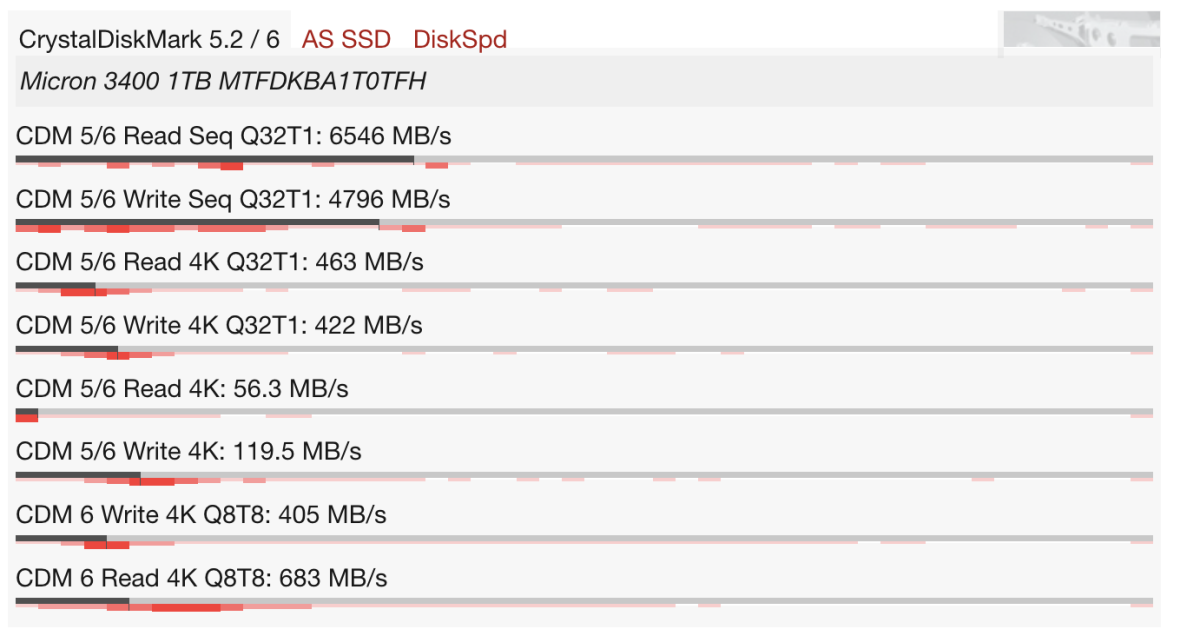
Task: Click the Read 4K 56.3 MB/s result label
Action: tap(182, 388)
